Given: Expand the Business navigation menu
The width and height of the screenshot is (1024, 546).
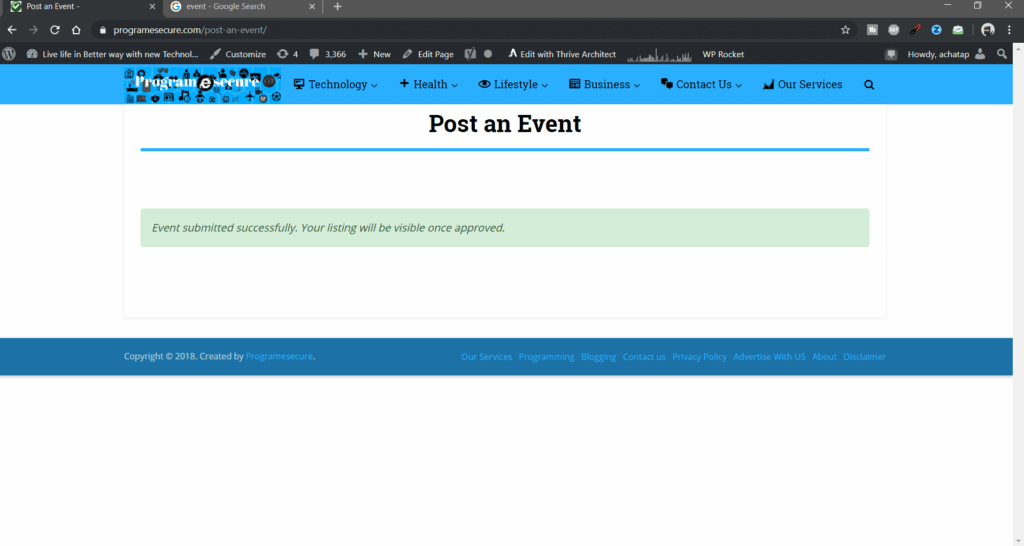Looking at the screenshot, I should (x=605, y=84).
